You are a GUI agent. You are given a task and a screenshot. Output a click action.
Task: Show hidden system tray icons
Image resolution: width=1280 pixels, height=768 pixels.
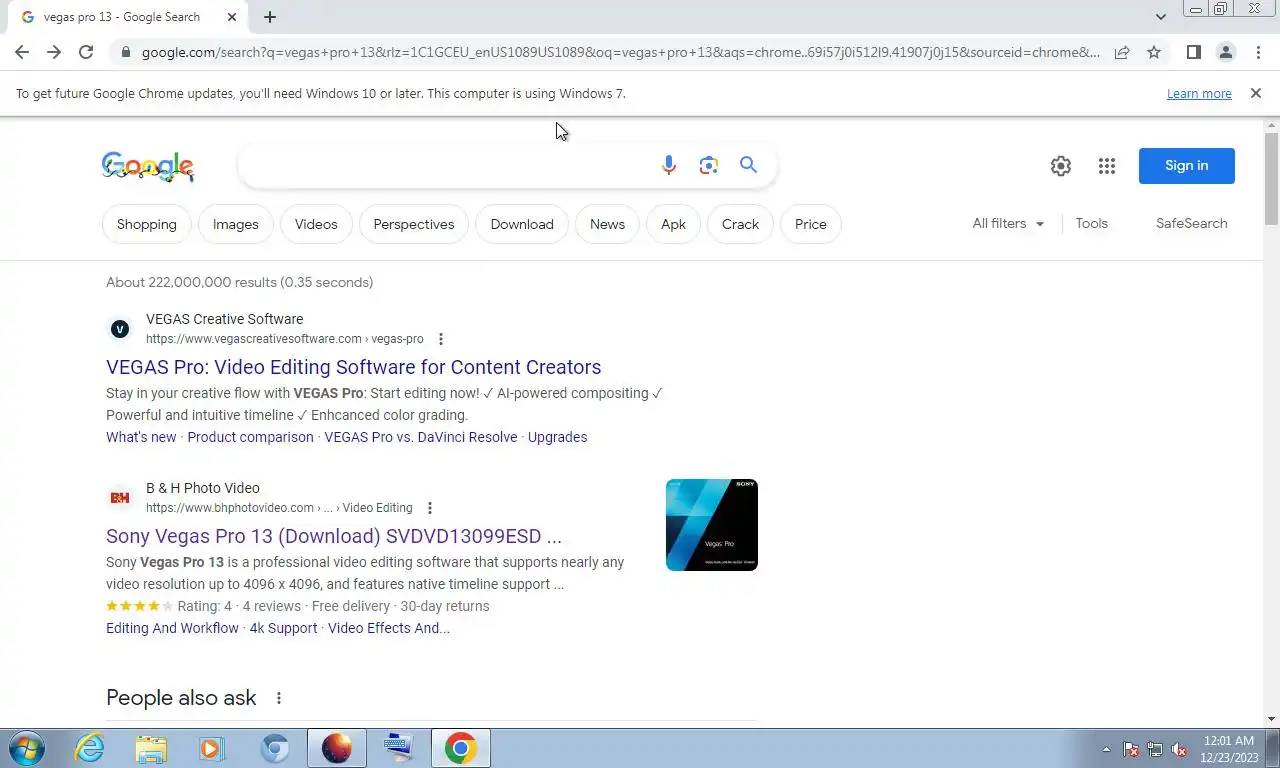click(1106, 749)
